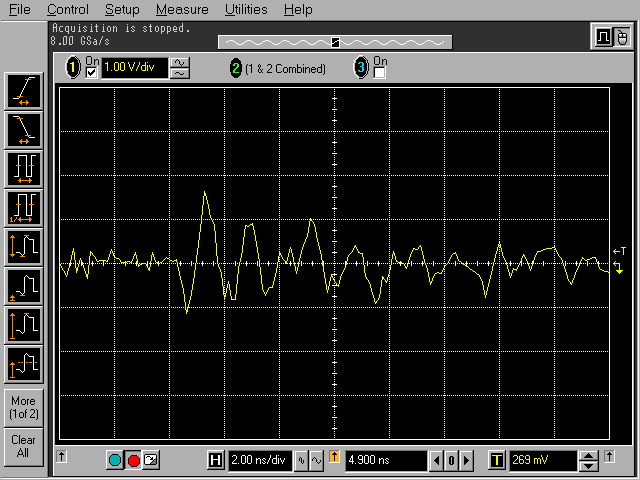Open the Utilities menu

tap(246, 9)
